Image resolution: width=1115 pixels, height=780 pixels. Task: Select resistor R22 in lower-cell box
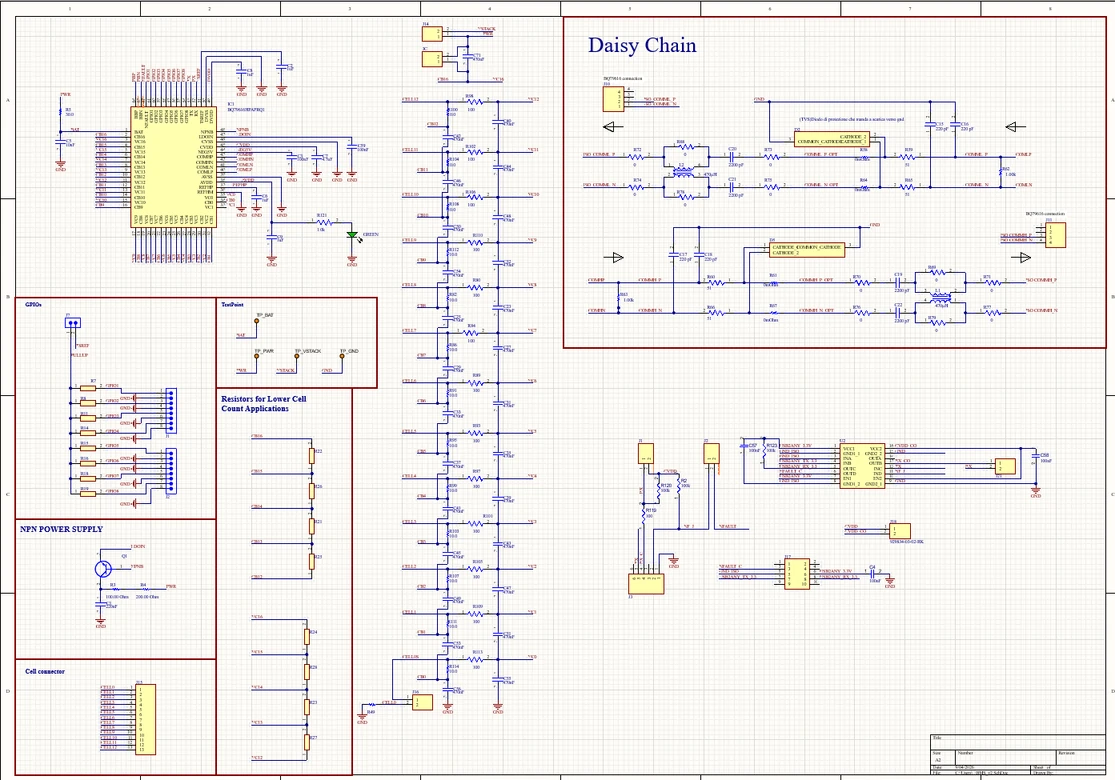tap(311, 455)
